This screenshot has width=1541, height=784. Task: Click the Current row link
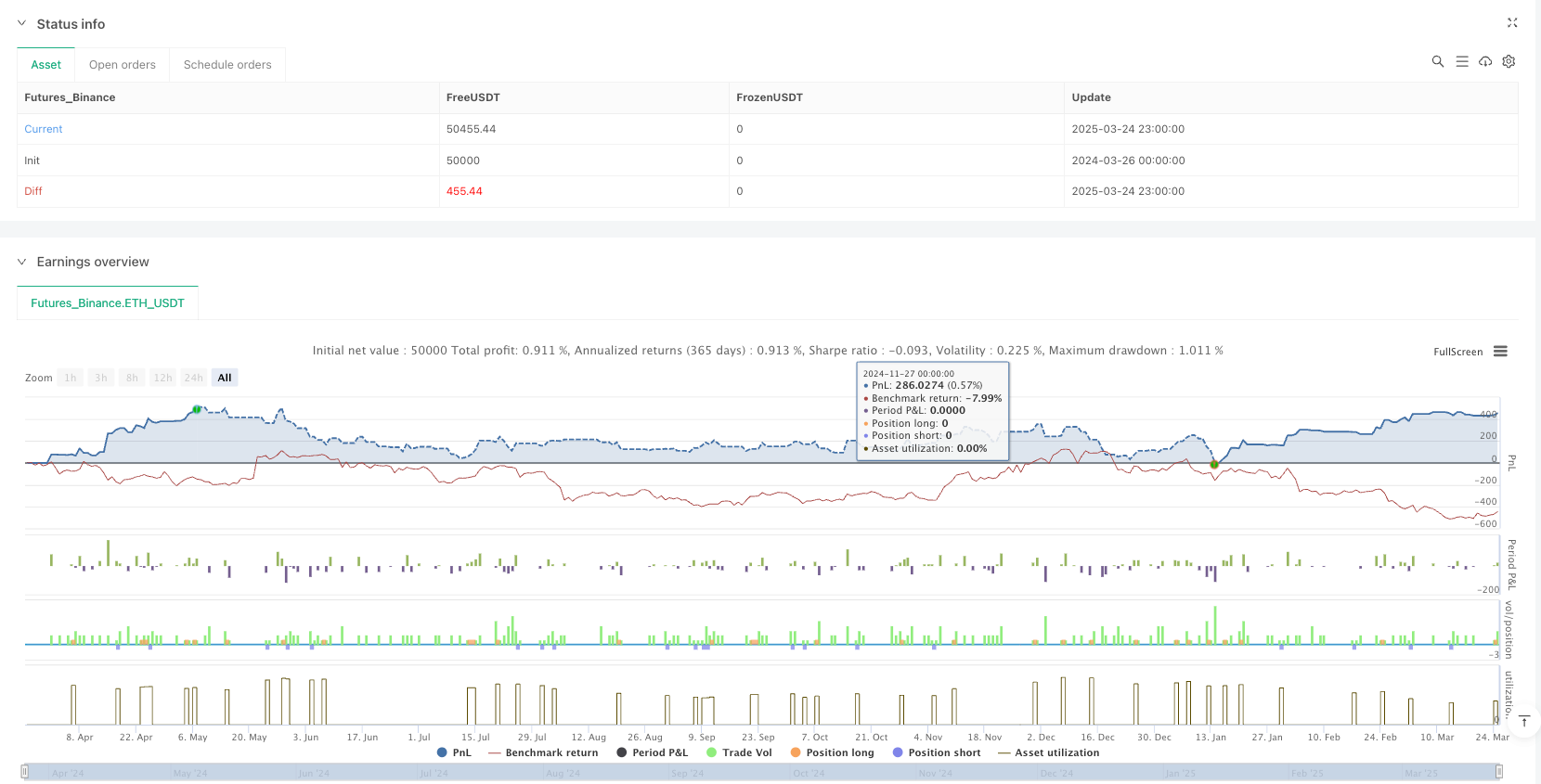coord(44,129)
